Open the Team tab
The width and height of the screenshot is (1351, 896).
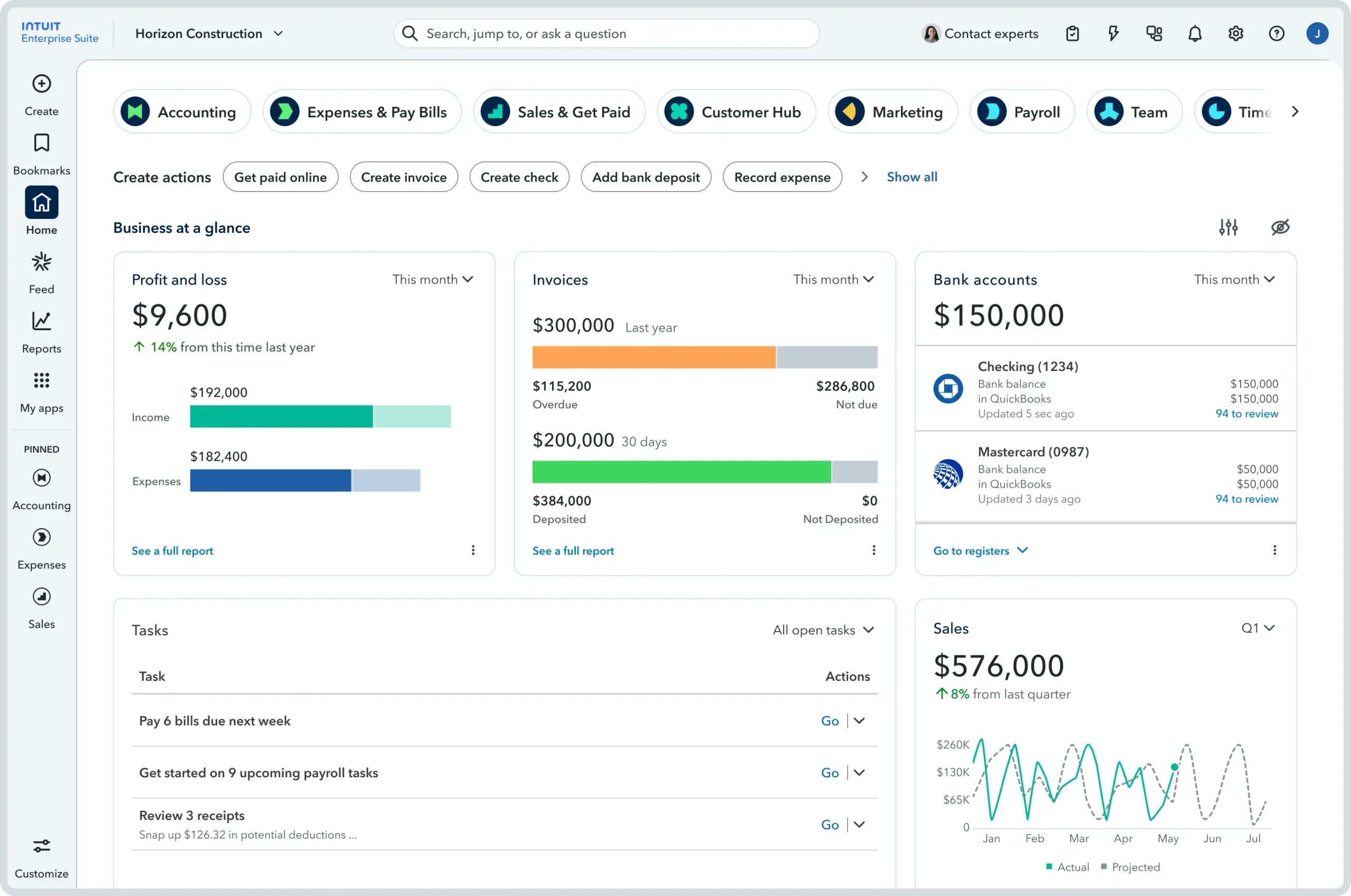[1135, 112]
